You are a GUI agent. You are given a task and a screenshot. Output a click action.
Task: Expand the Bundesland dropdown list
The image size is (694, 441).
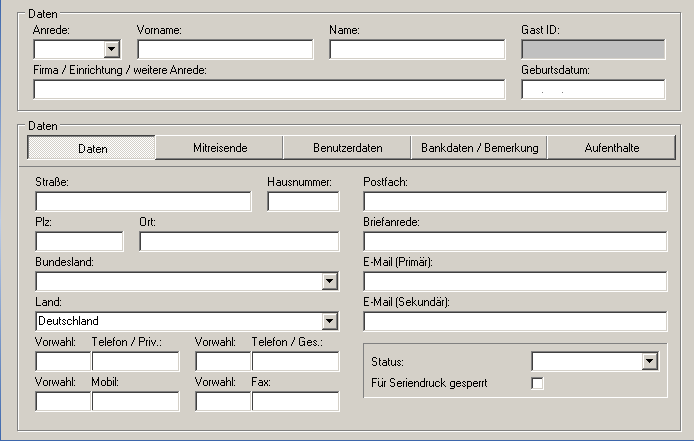330,282
